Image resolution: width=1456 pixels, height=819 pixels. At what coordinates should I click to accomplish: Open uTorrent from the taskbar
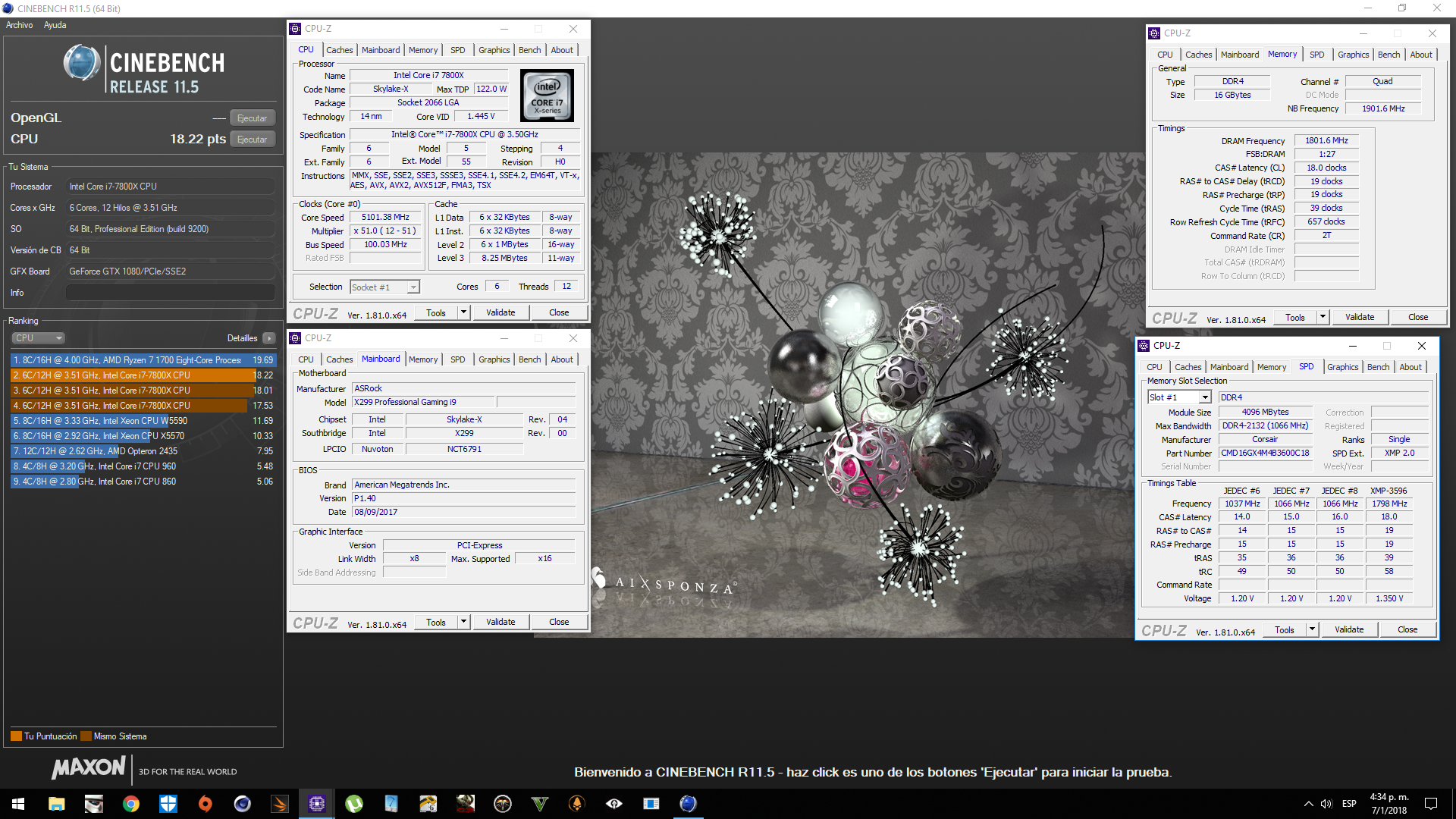tap(354, 804)
